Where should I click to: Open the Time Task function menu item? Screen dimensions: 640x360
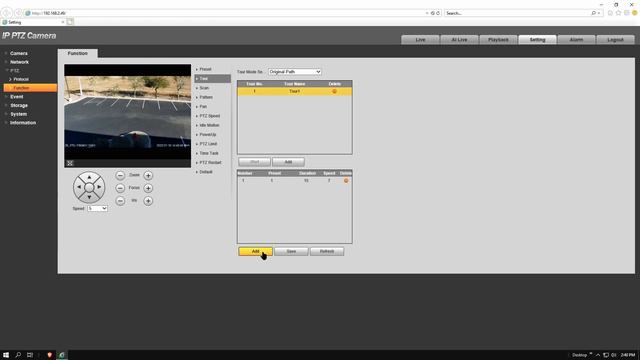coord(209,153)
